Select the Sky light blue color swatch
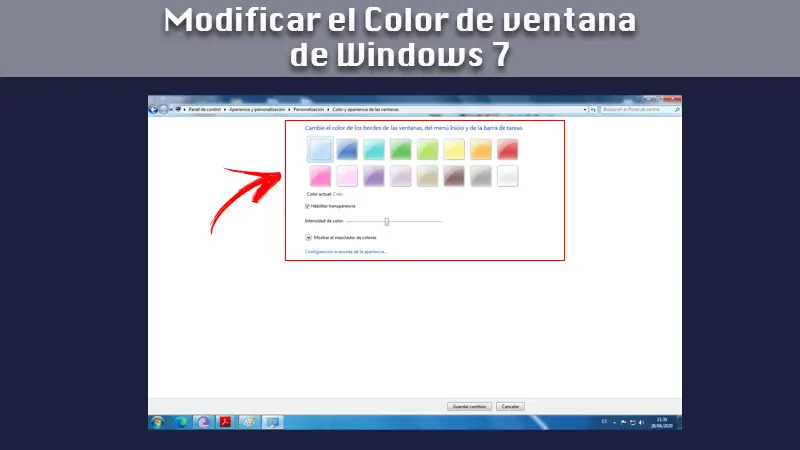The width and height of the screenshot is (800, 450). click(x=320, y=149)
